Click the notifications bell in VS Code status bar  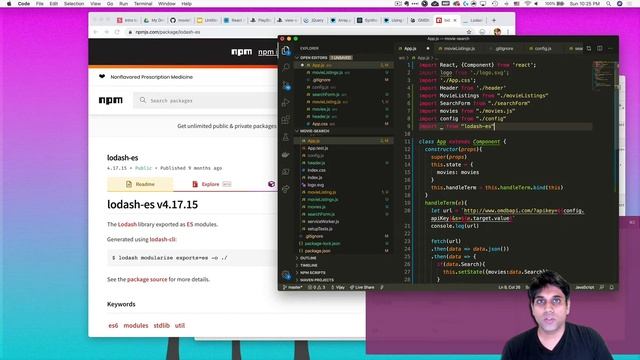pos(611,287)
